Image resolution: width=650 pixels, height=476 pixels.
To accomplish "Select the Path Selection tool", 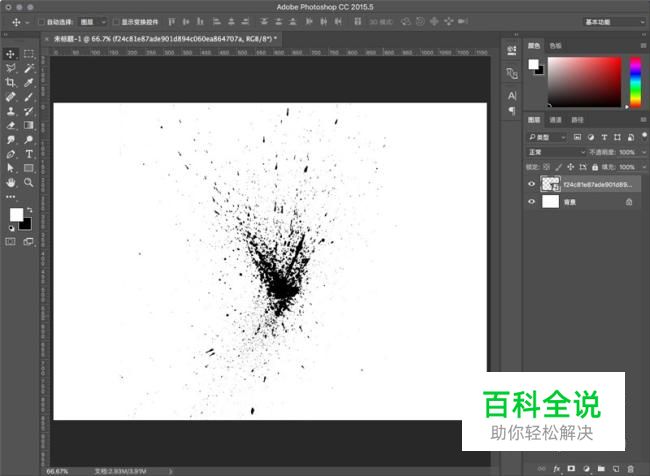I will tap(10, 168).
